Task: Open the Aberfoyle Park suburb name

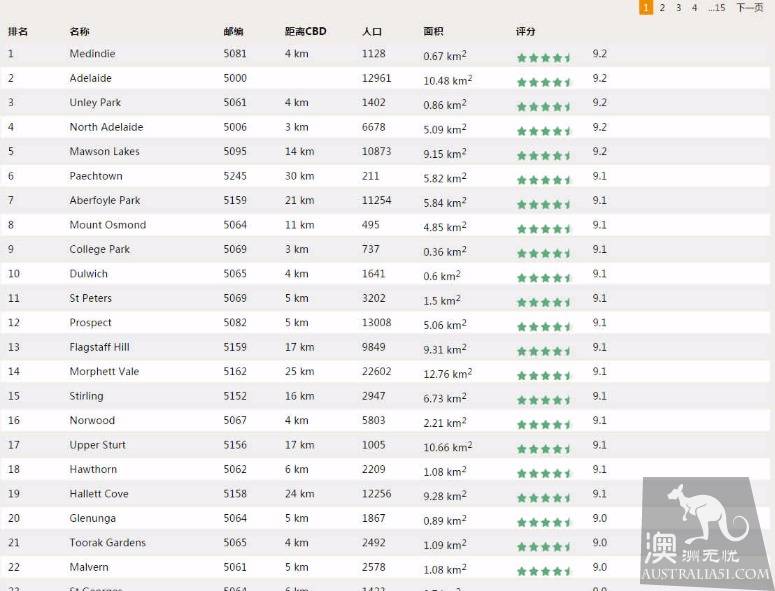Action: [x=105, y=201]
